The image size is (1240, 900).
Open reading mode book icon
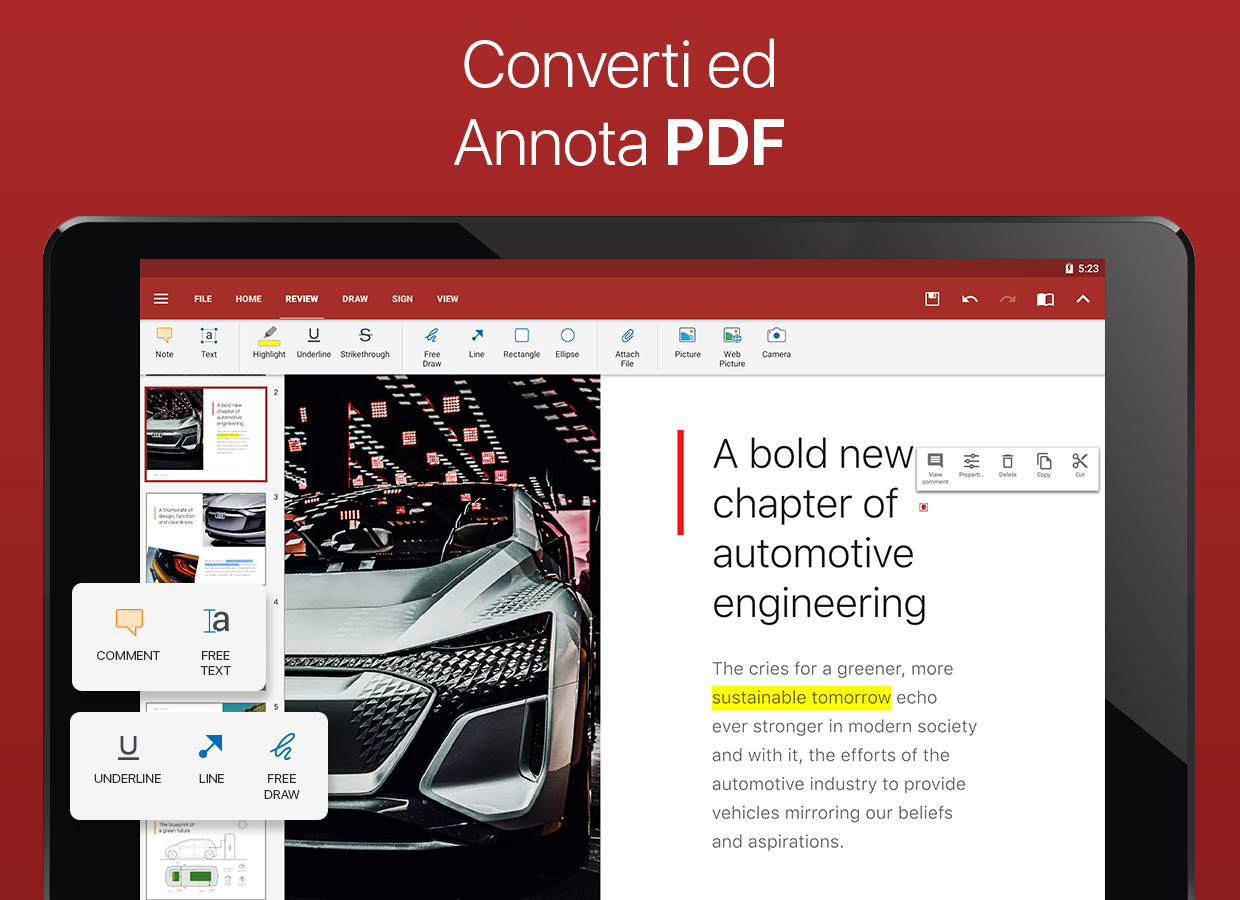[x=1045, y=299]
